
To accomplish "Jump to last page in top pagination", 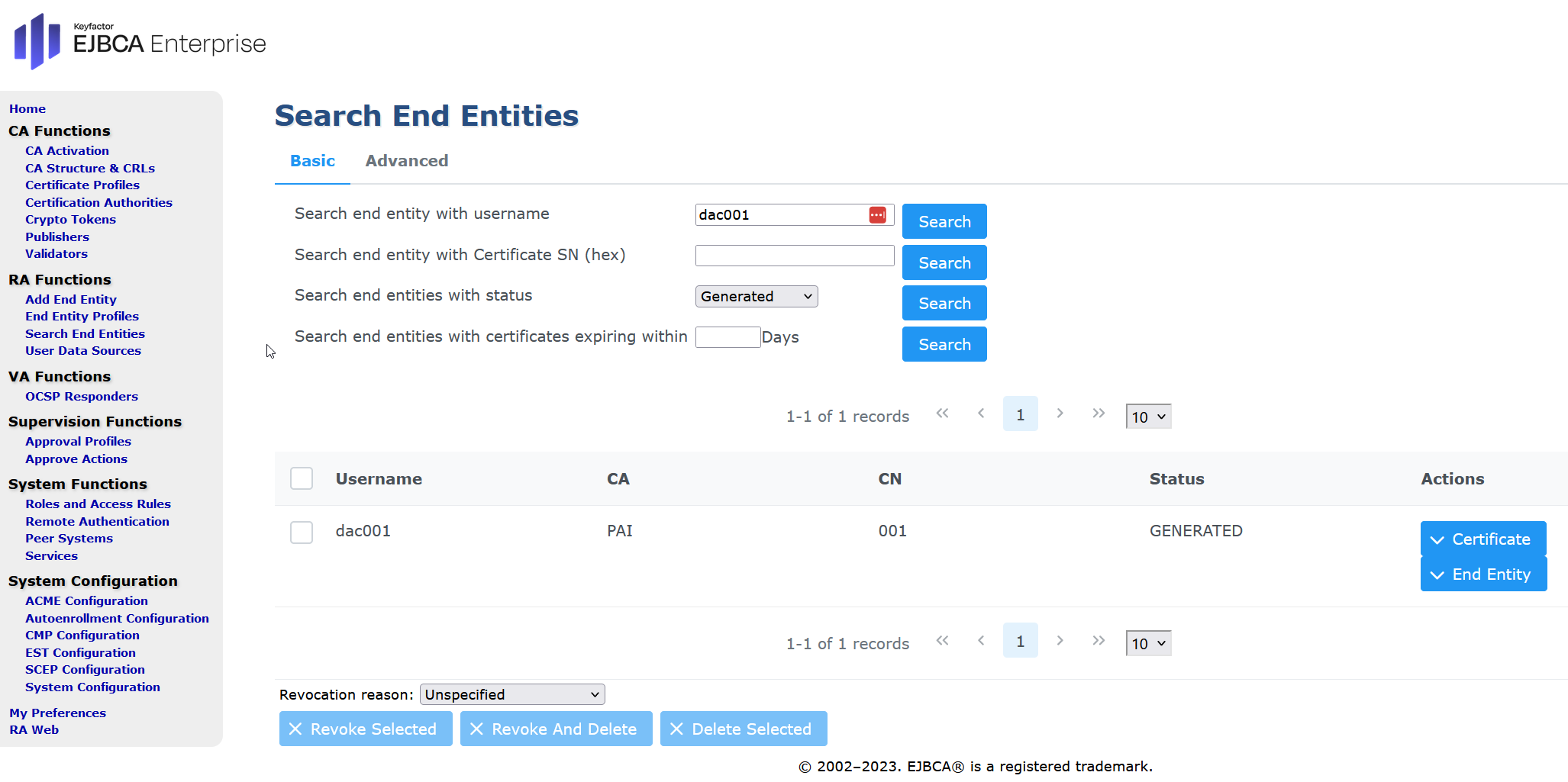I will point(1099,414).
